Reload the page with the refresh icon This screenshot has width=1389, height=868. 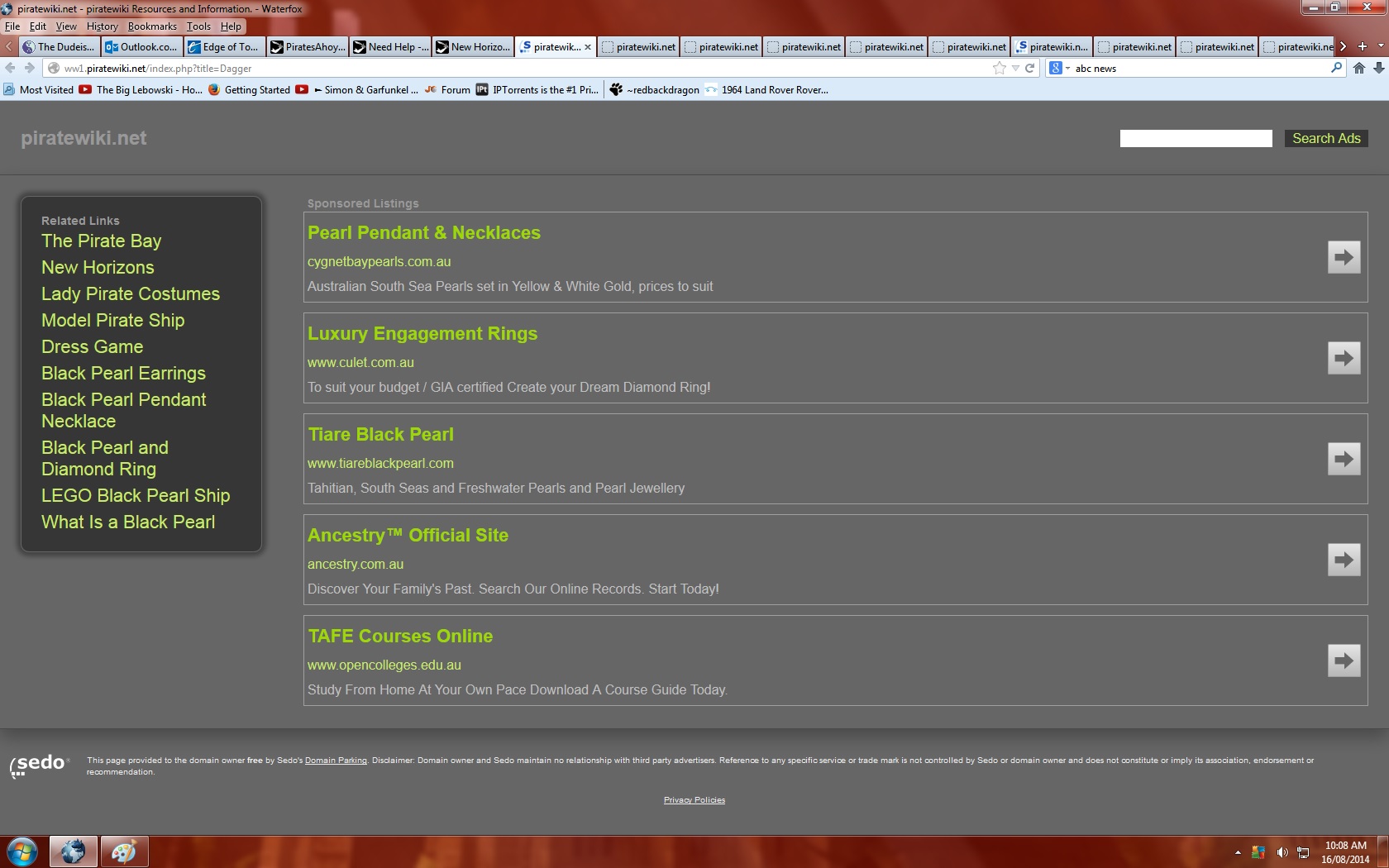(1029, 68)
